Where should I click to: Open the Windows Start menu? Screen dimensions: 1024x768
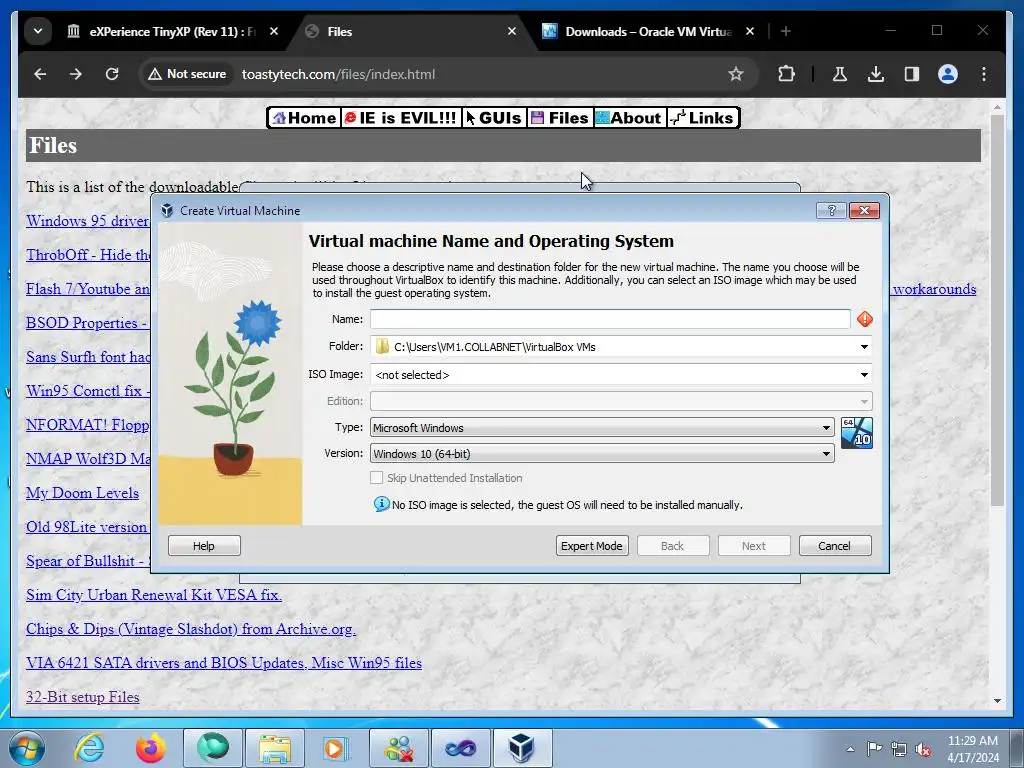27,748
